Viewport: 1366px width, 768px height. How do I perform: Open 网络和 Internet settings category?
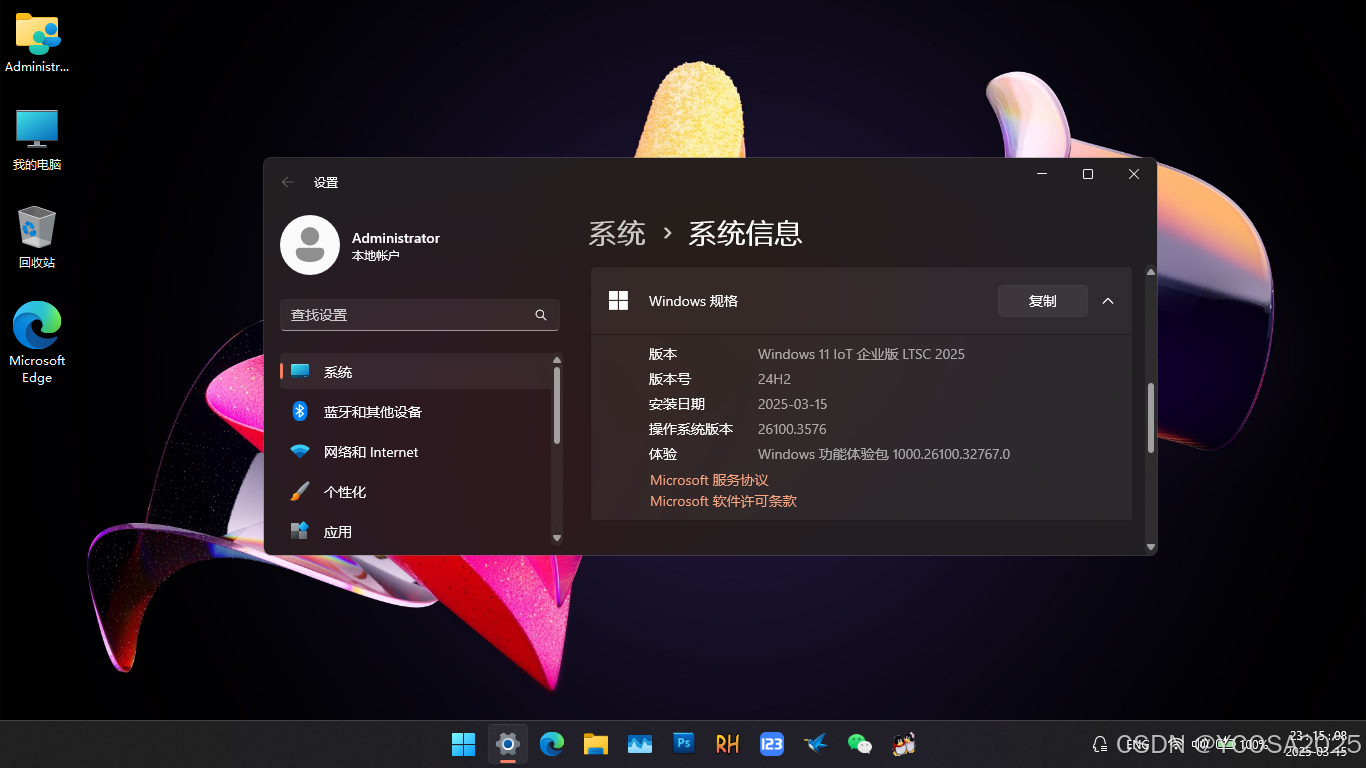tap(415, 452)
